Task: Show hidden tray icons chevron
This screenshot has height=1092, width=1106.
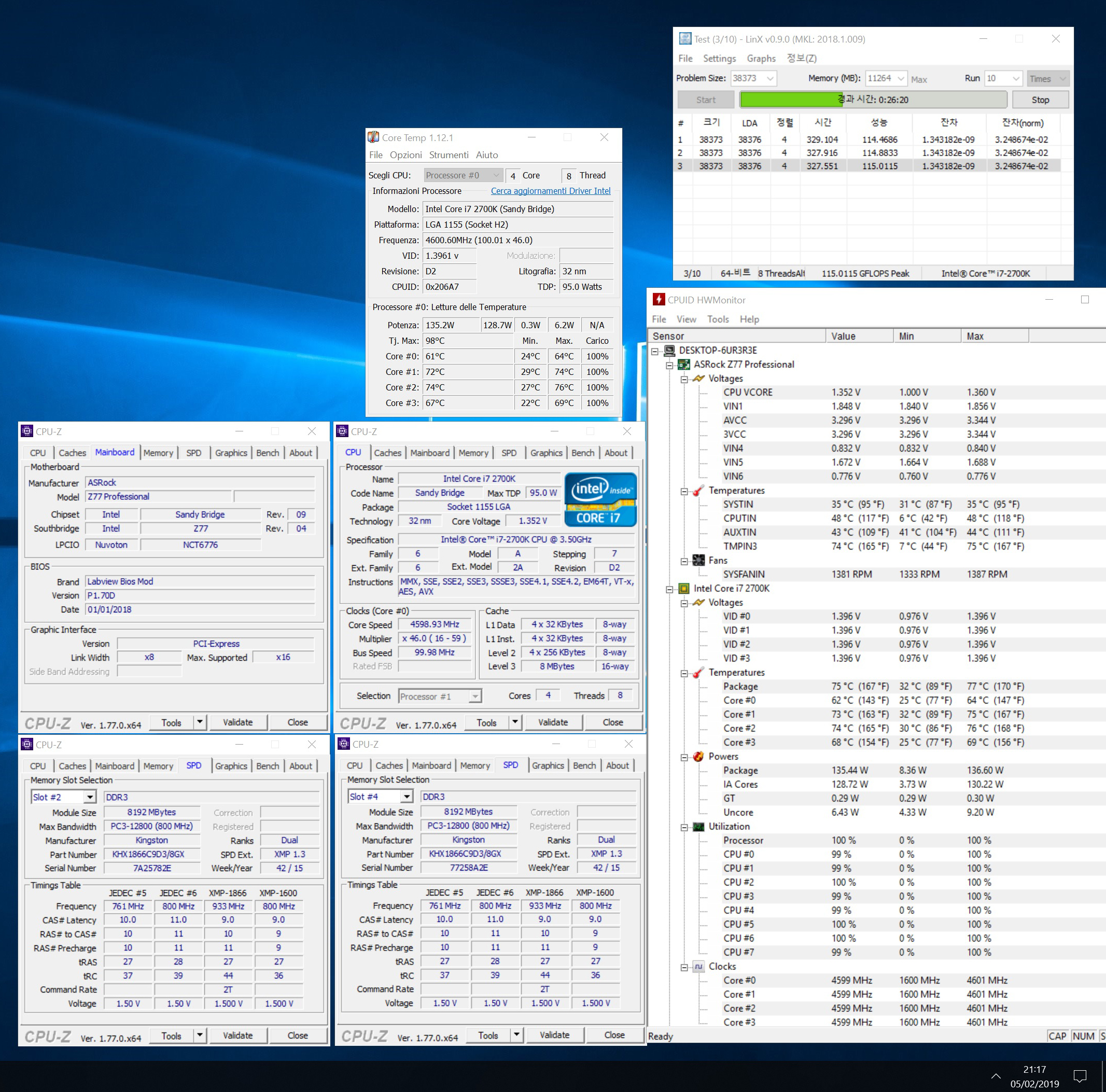Action: tap(996, 1076)
